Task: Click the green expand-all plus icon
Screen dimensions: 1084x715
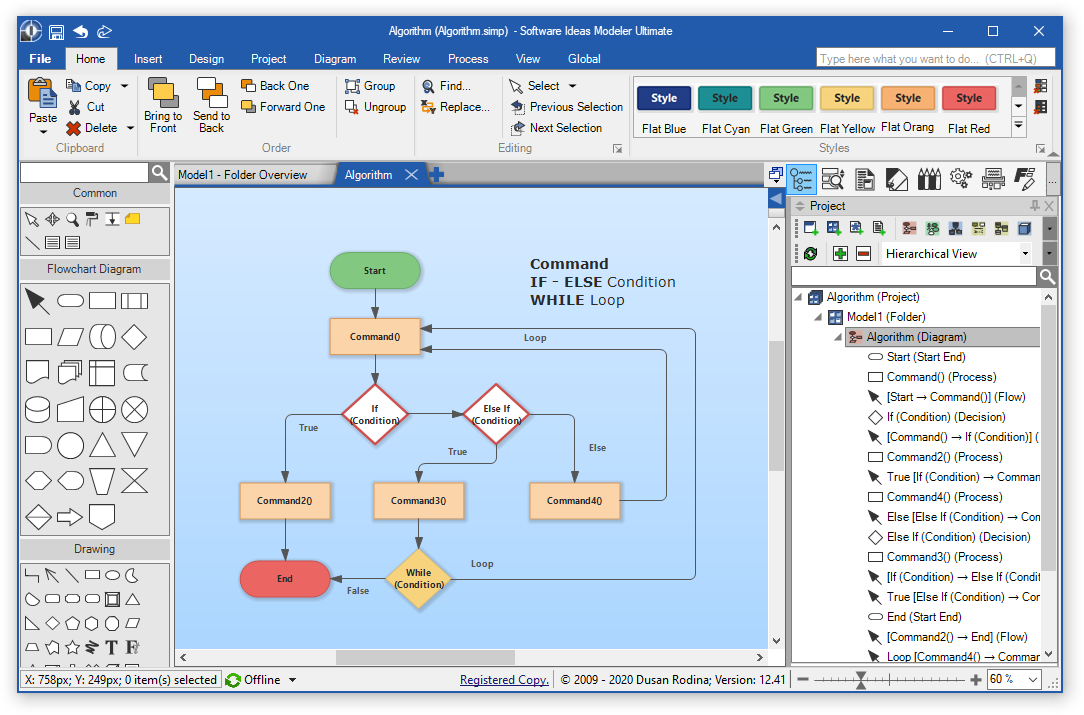Action: point(841,254)
